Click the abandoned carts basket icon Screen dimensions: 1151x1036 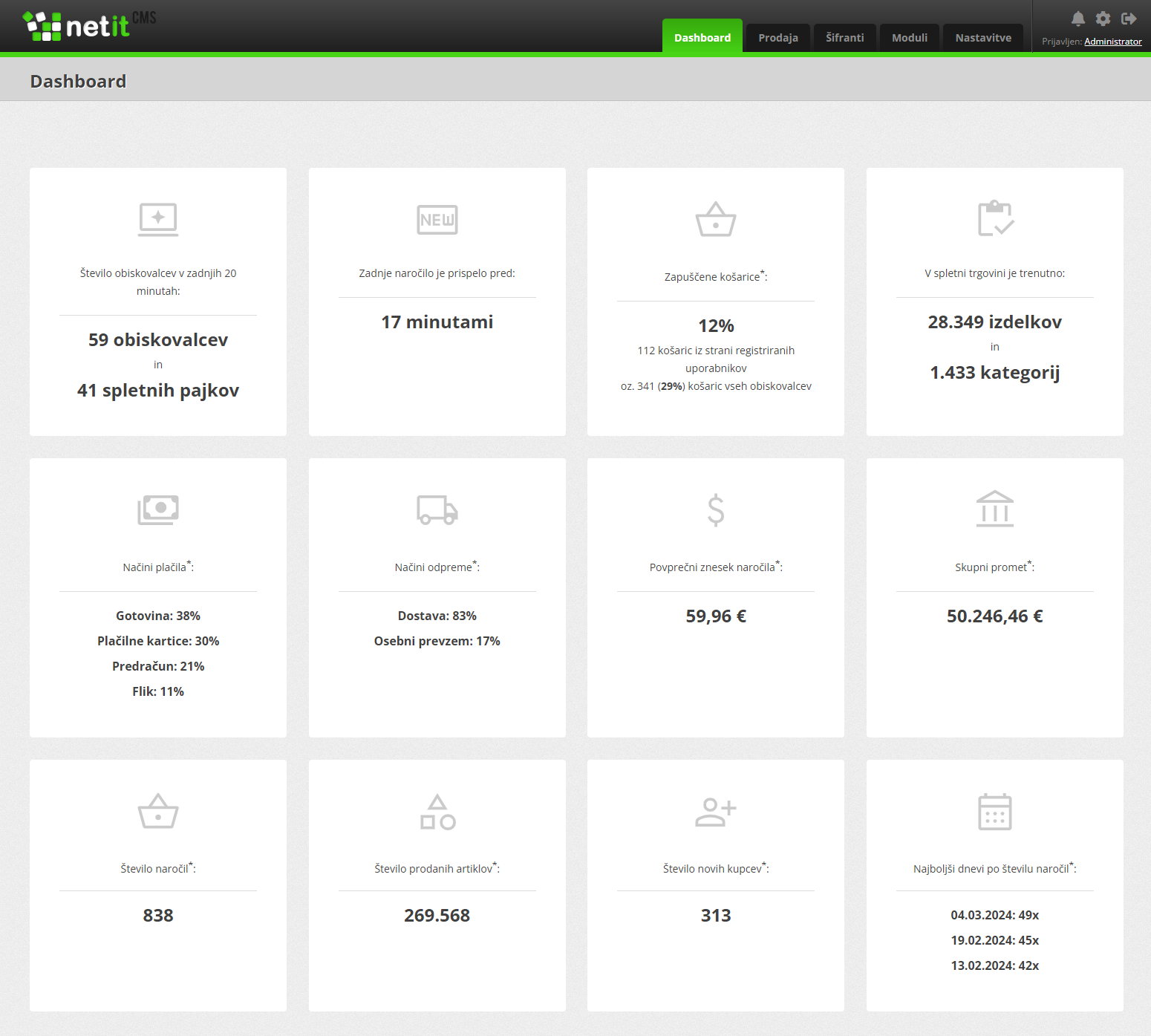(x=716, y=220)
